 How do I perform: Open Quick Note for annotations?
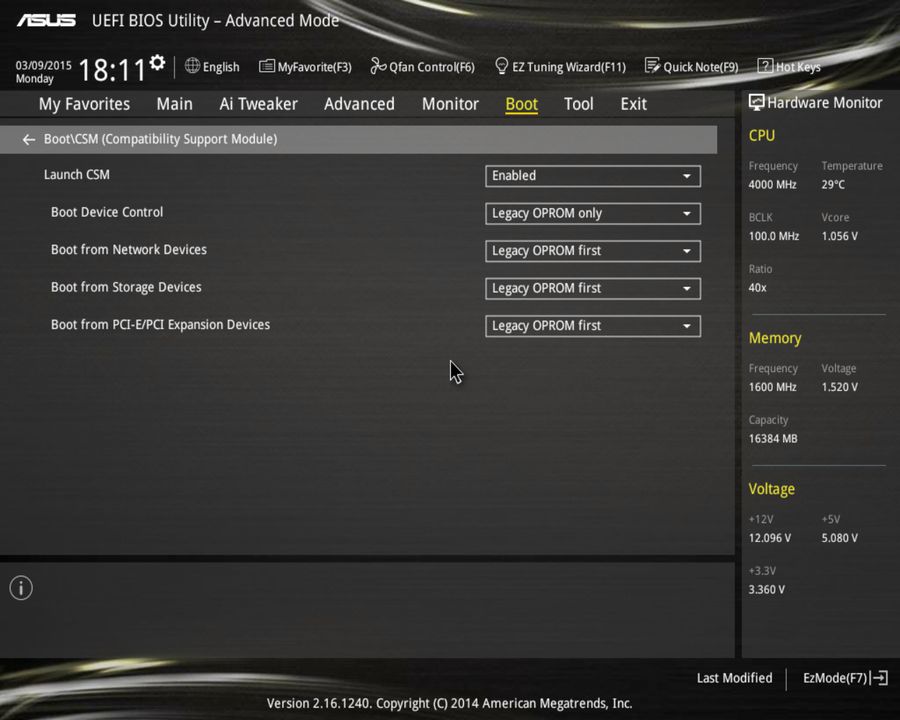tap(692, 66)
